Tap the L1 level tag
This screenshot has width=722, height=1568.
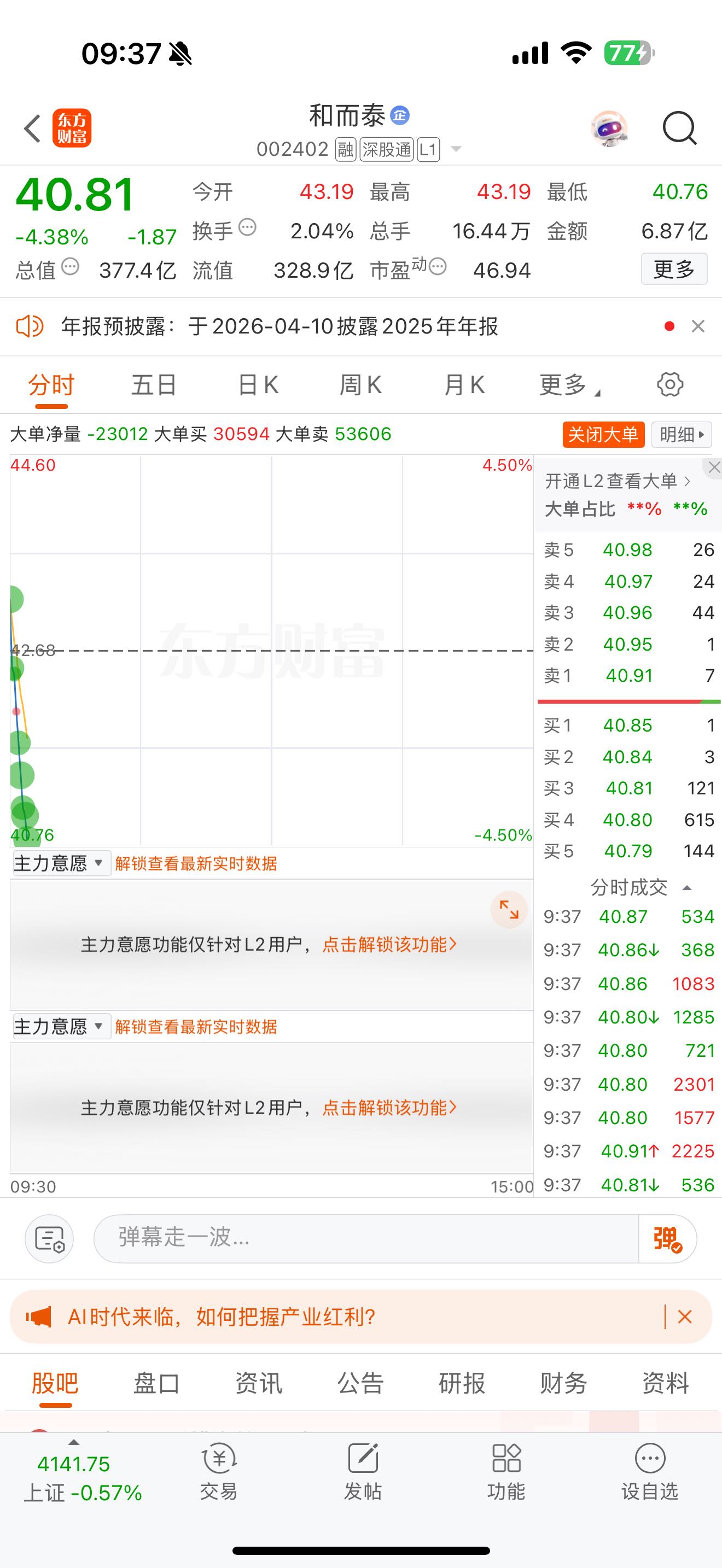pos(429,149)
